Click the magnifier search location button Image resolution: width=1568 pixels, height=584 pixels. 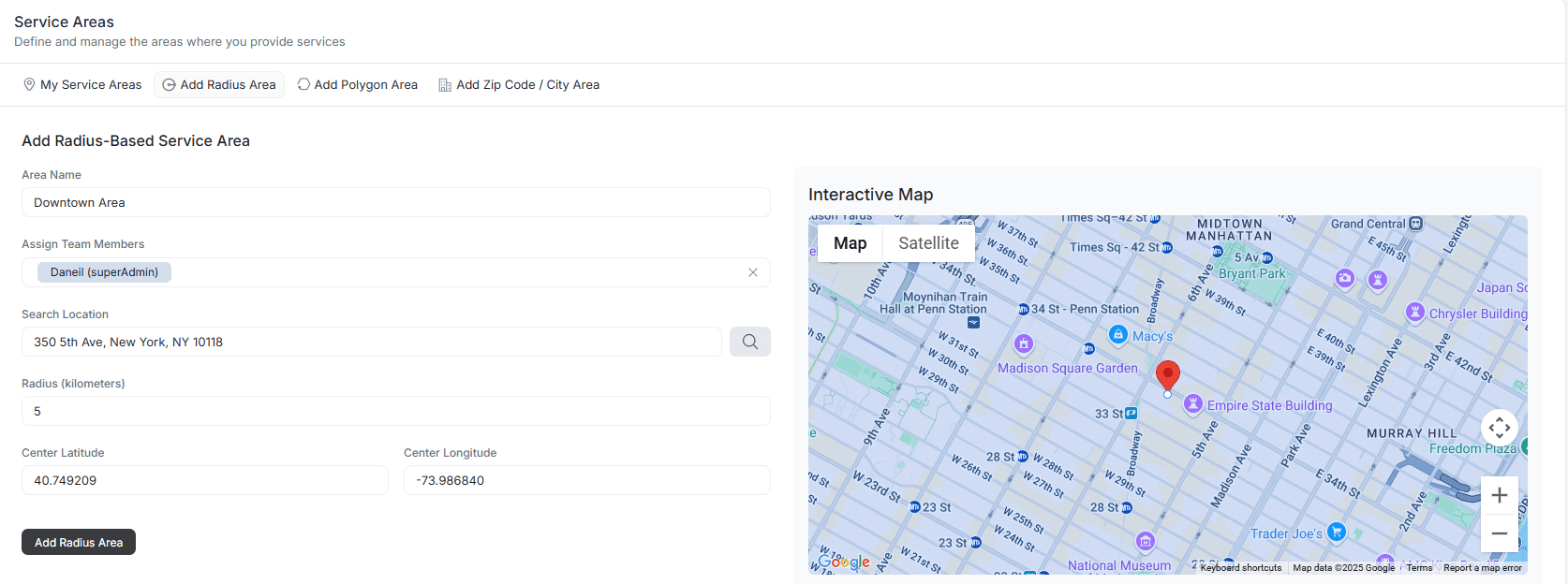point(750,342)
